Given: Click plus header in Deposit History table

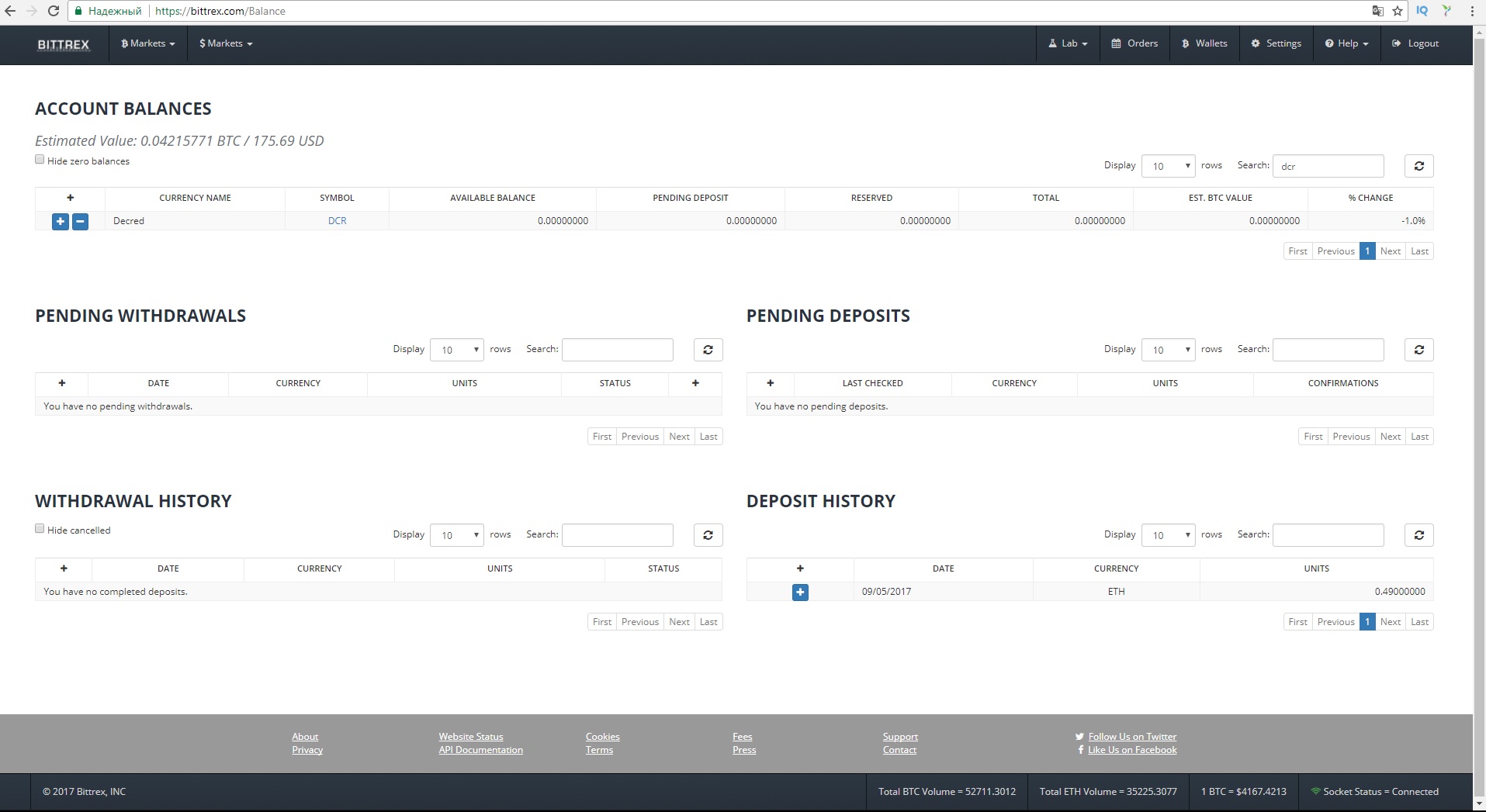Looking at the screenshot, I should 800,568.
